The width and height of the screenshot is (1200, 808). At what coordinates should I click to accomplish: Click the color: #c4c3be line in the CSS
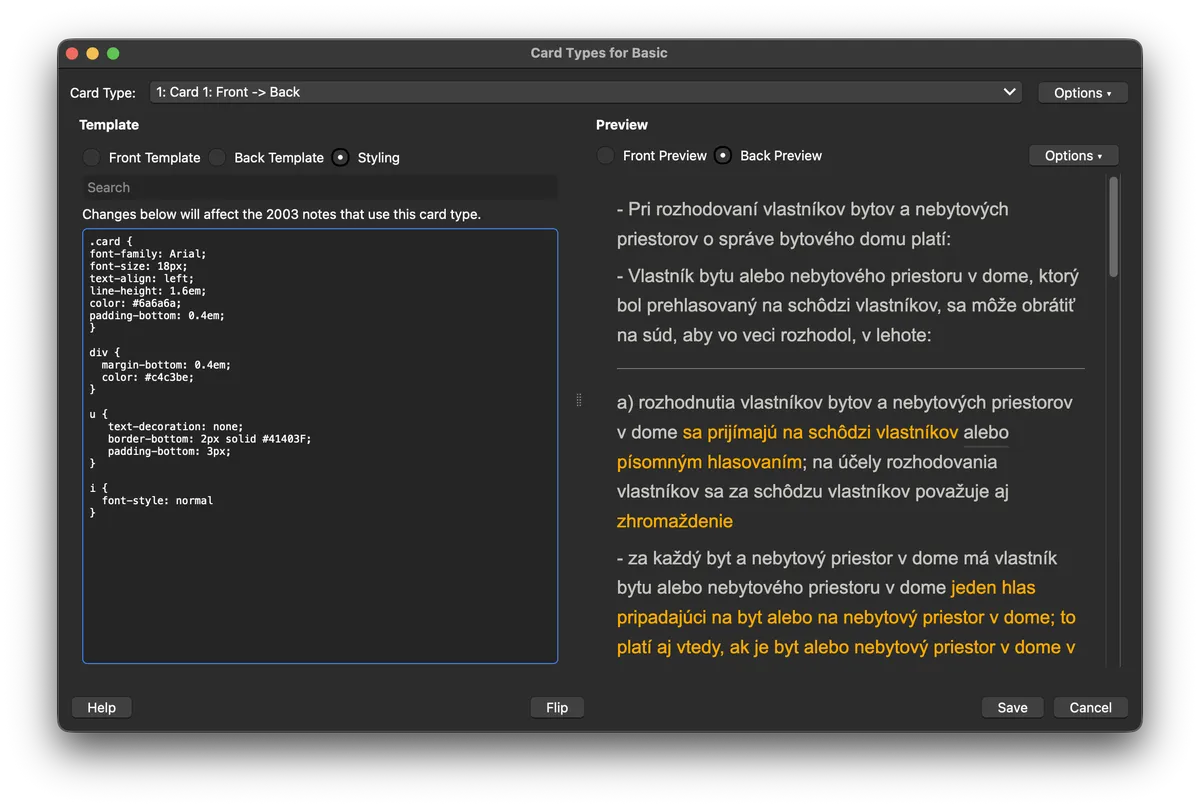pos(147,377)
